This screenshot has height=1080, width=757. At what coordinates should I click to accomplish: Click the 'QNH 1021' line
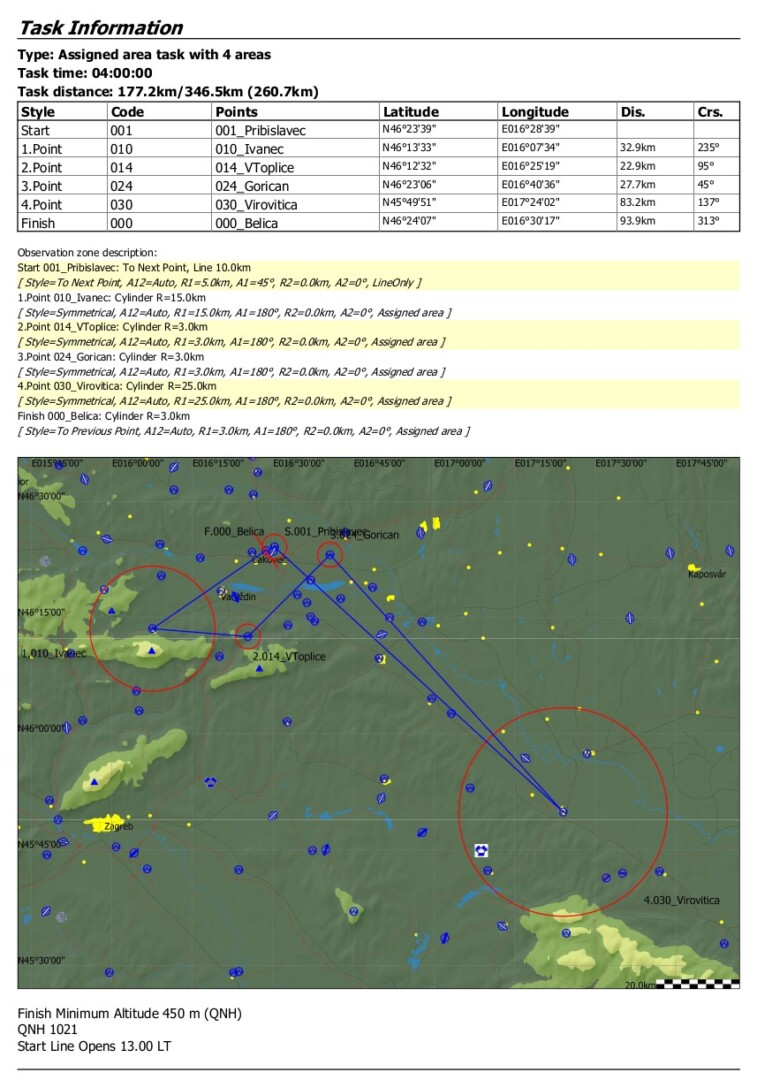click(48, 1030)
